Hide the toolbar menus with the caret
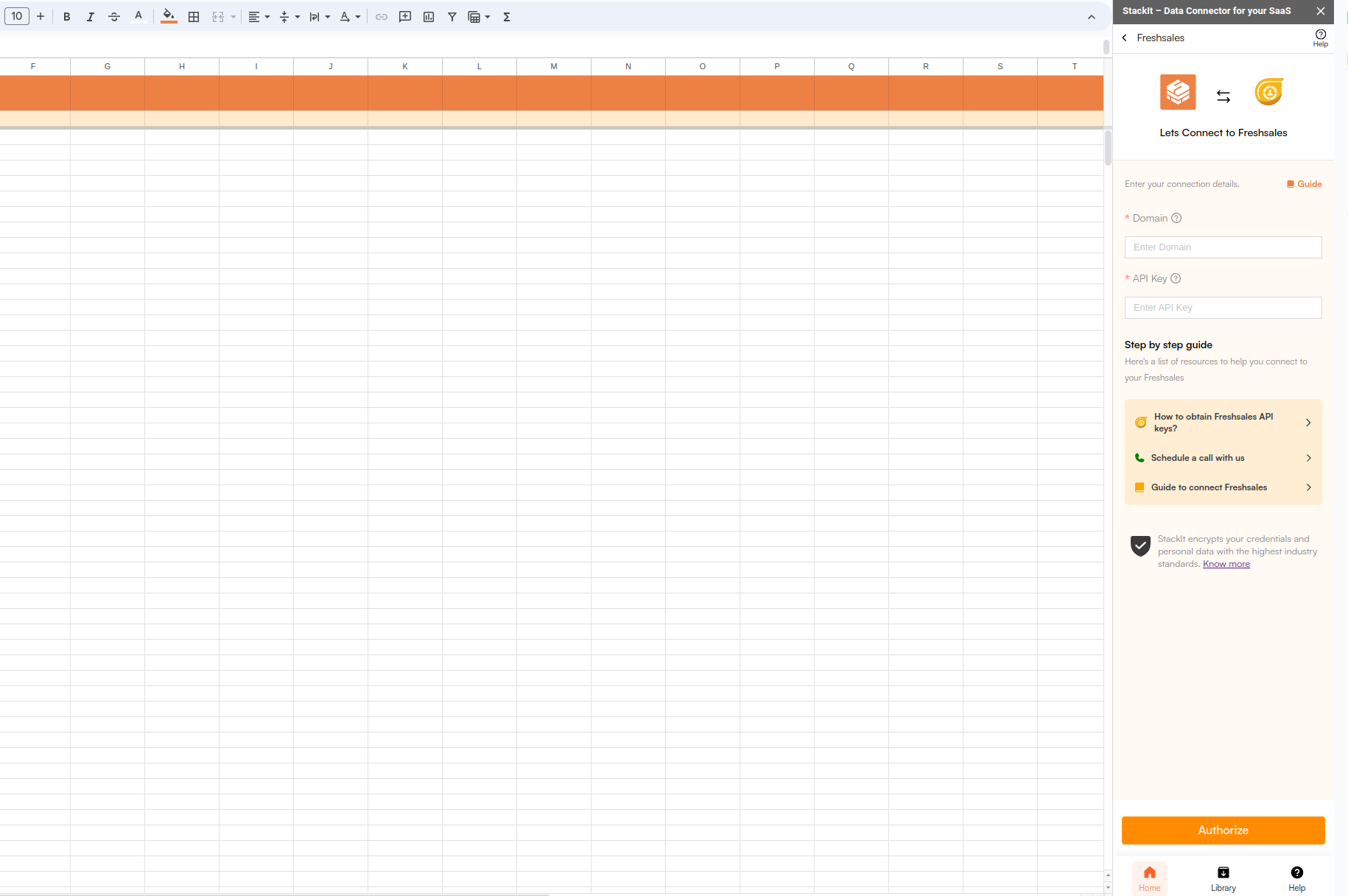 [1092, 17]
